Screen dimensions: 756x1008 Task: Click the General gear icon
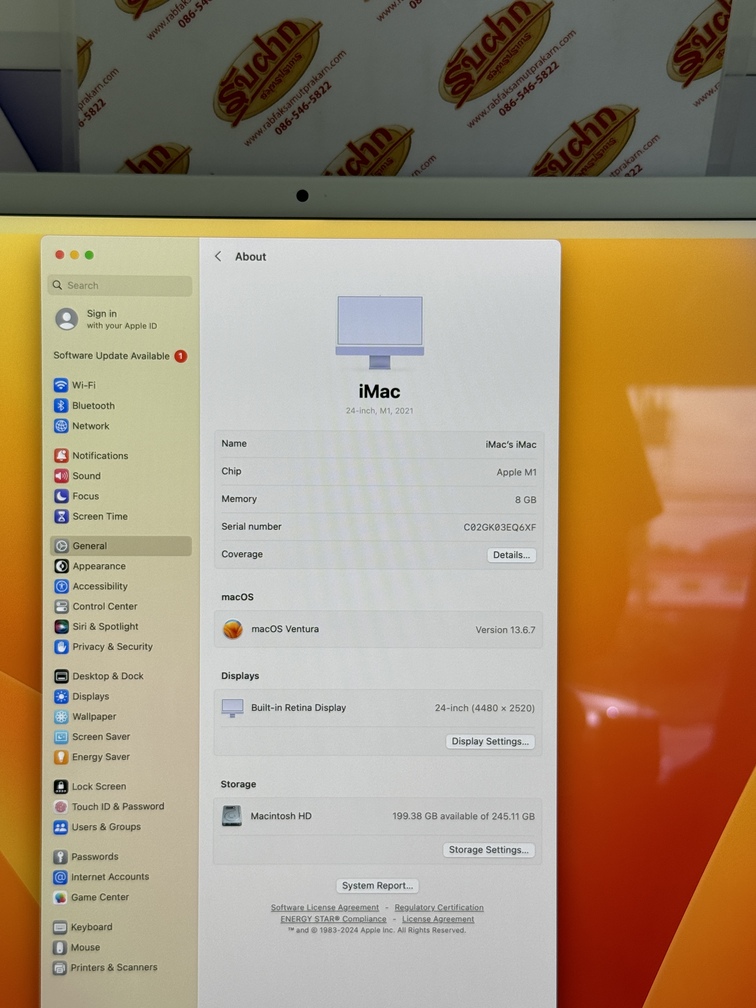pos(61,546)
